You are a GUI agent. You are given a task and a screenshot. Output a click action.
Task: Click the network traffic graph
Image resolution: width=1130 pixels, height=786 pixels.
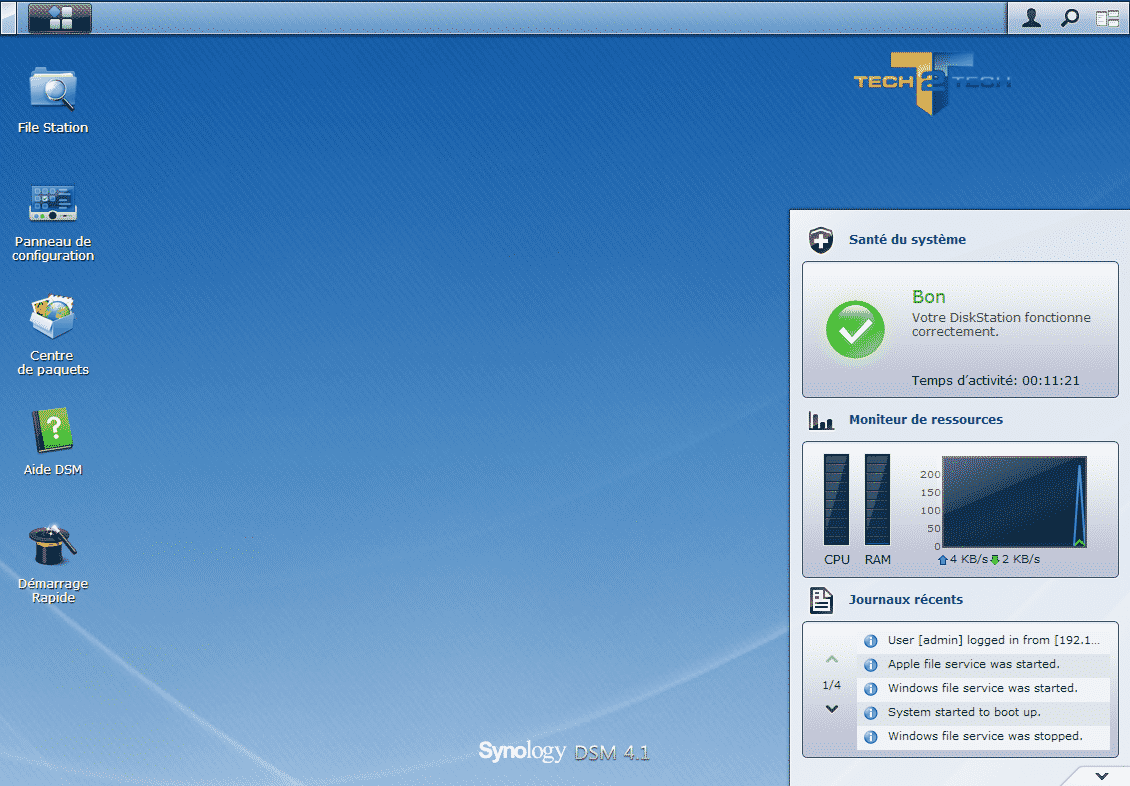(1014, 501)
